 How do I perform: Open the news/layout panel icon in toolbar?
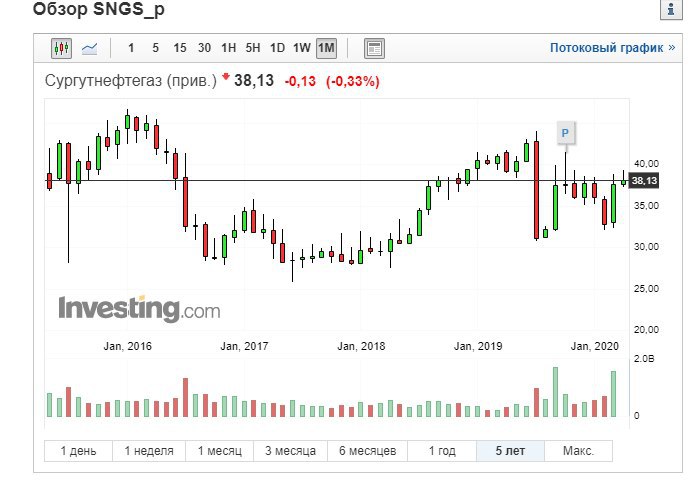pos(374,48)
